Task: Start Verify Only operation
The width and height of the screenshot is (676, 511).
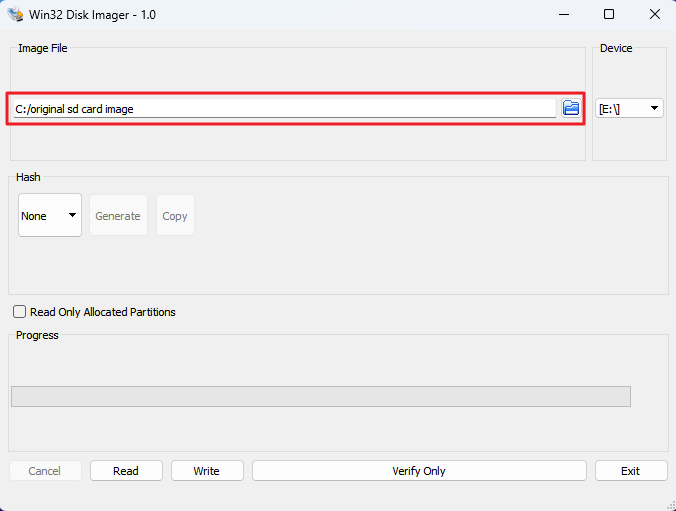Action: 419,470
